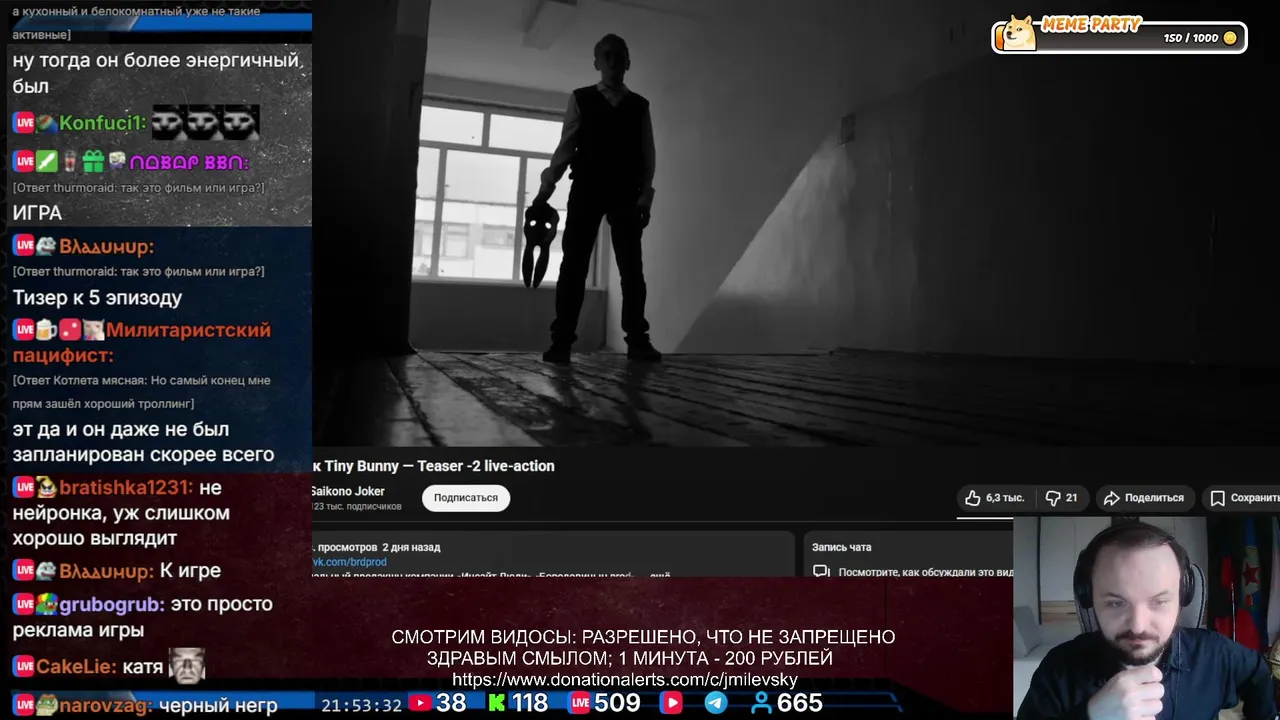The height and width of the screenshot is (720, 1280).
Task: Click the LIVE badge next to bratishka1231
Action: (24, 487)
